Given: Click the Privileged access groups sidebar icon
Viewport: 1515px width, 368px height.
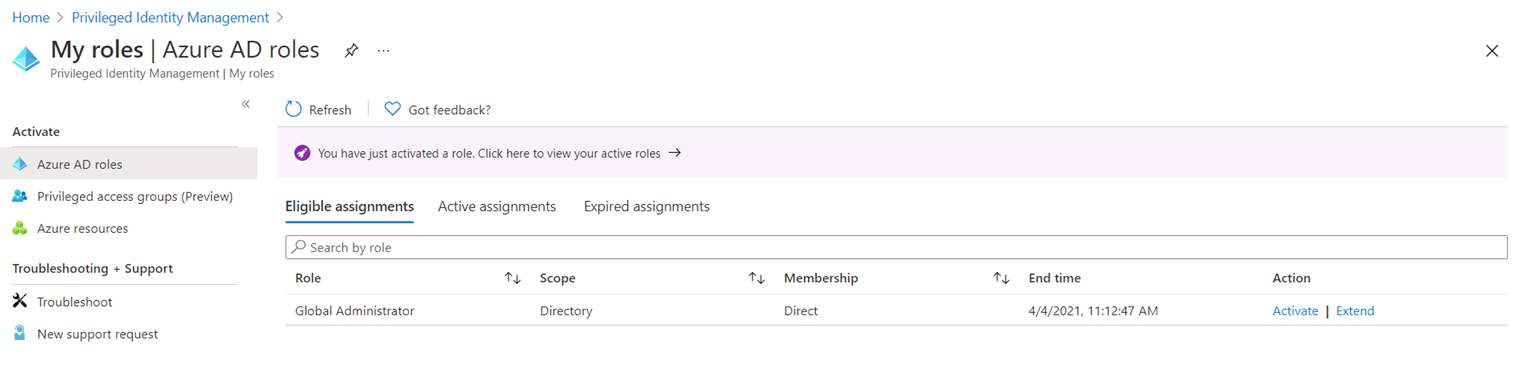Looking at the screenshot, I should (x=20, y=196).
